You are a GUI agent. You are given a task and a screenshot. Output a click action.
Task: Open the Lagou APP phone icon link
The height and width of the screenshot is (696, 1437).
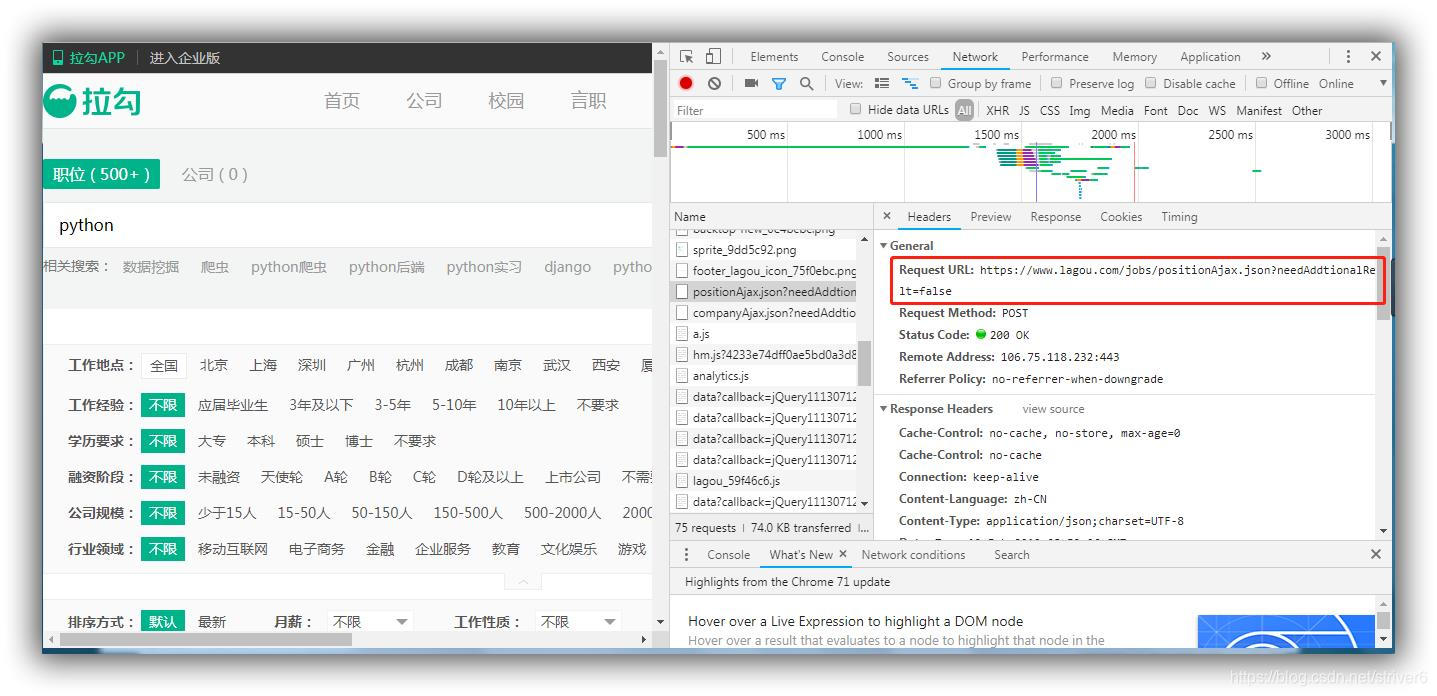pos(58,58)
